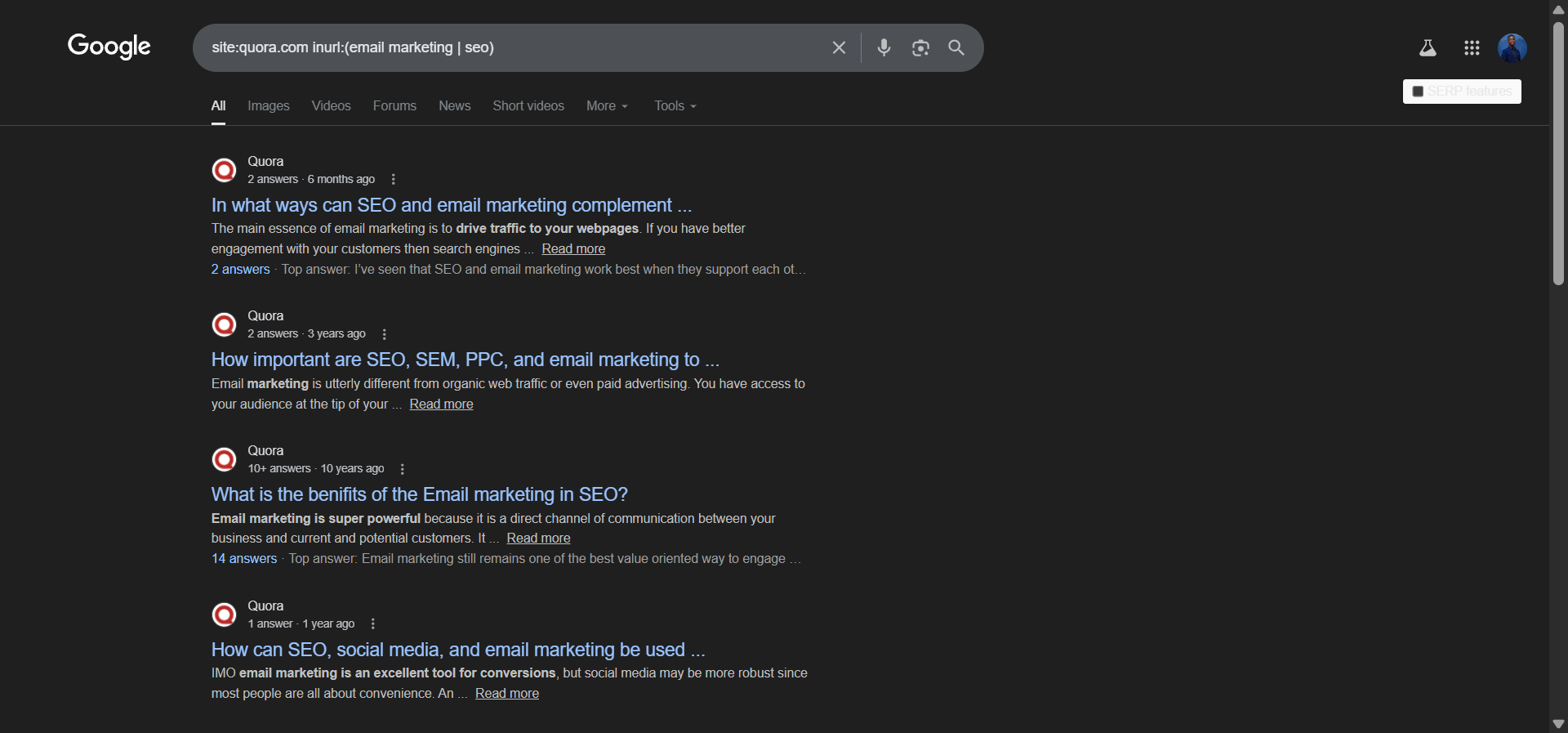
Task: Open options for 10 years ago result
Action: pyautogui.click(x=403, y=469)
